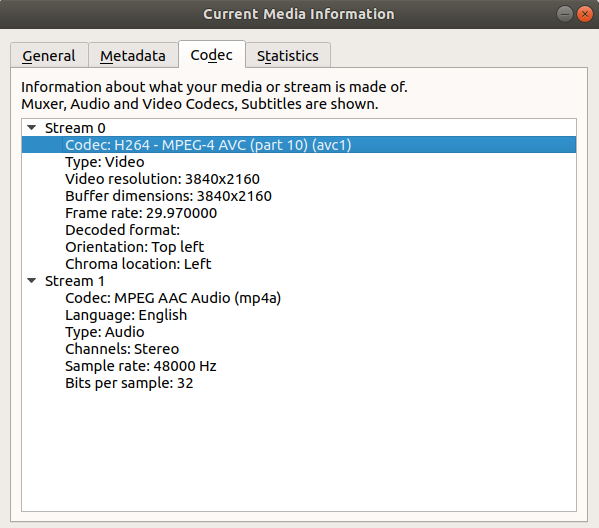This screenshot has height=528, width=599.
Task: Collapse the Stream 0 tree node
Action: pos(32,128)
